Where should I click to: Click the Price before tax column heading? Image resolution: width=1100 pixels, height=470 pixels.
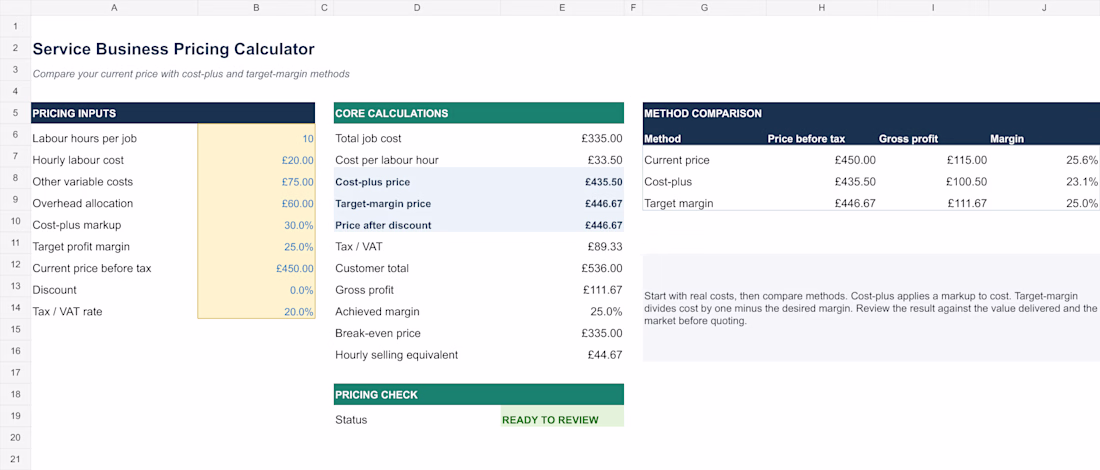[806, 139]
